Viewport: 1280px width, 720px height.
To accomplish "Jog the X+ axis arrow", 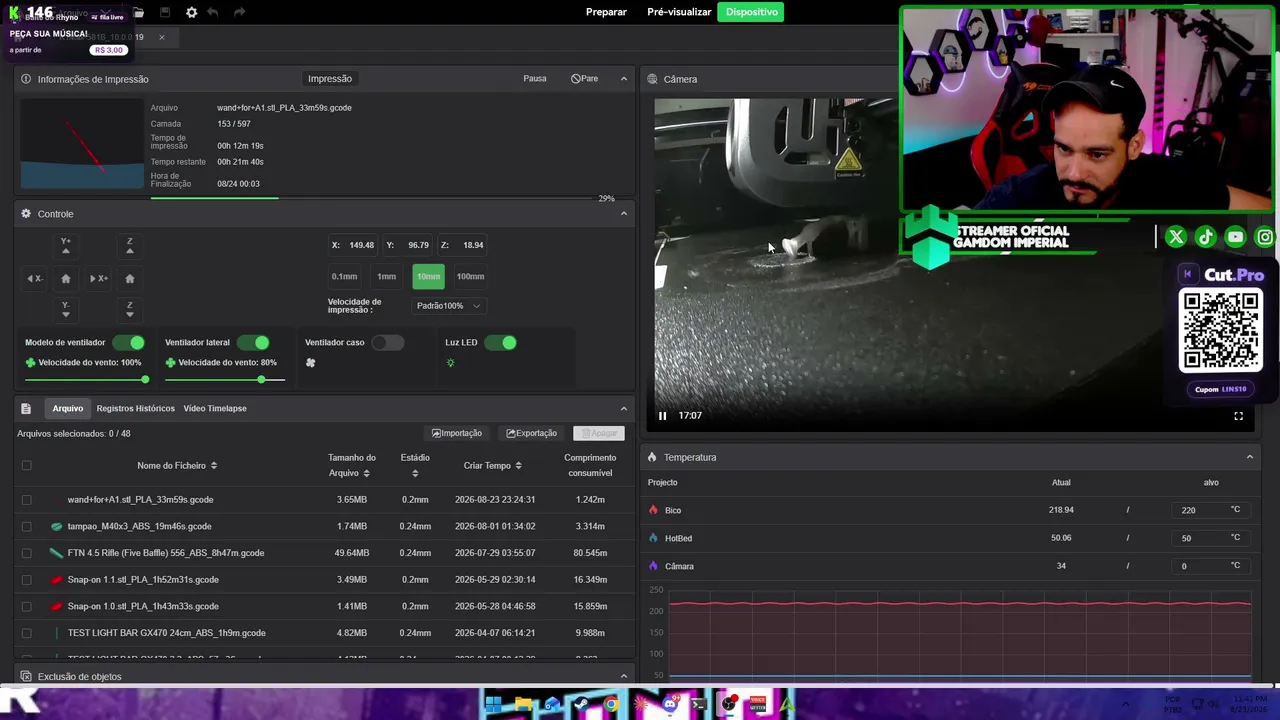I will pos(98,278).
